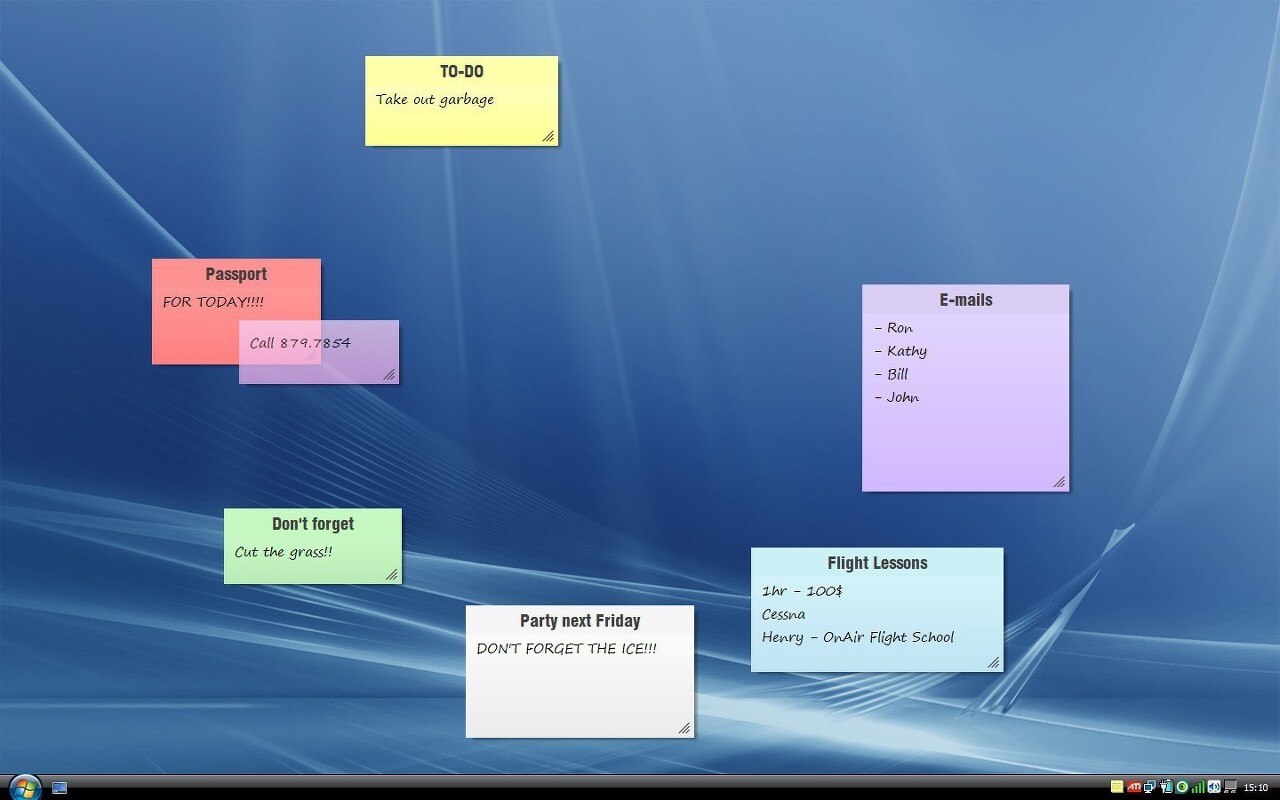Click 'Cessna' in Flight Lessons note
The image size is (1280, 800).
point(783,614)
